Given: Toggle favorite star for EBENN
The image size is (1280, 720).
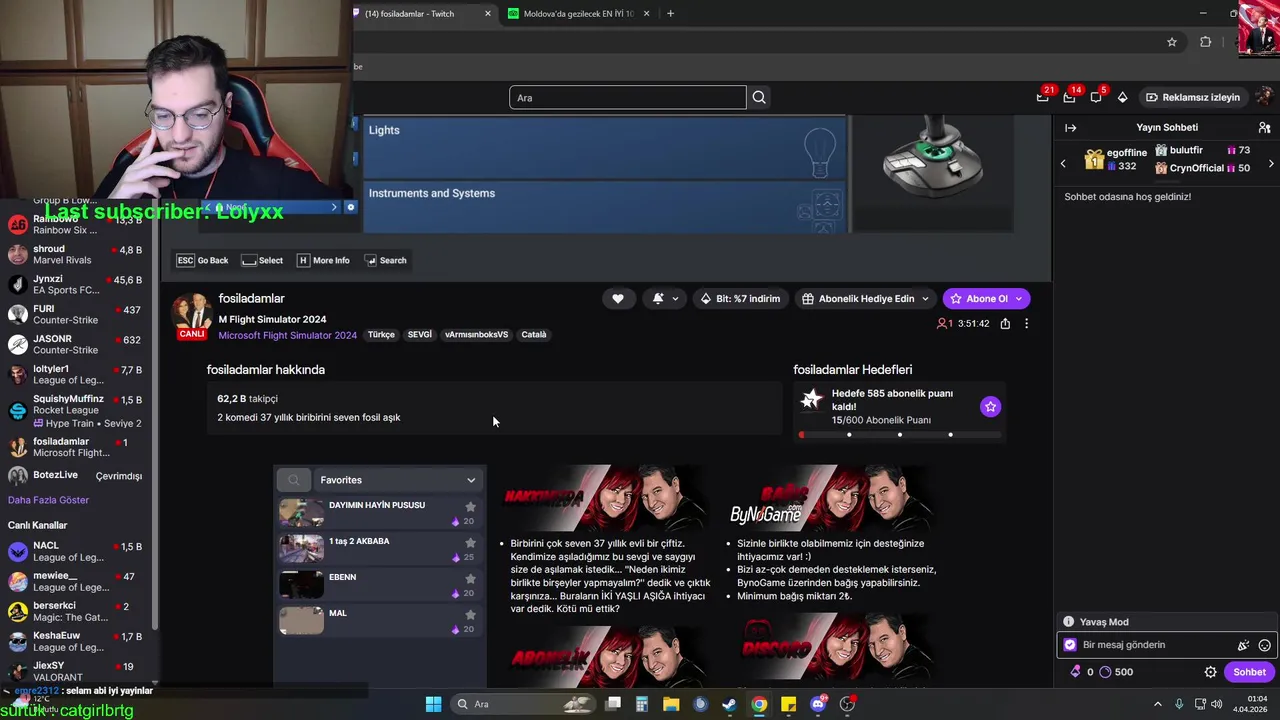Looking at the screenshot, I should 470,579.
